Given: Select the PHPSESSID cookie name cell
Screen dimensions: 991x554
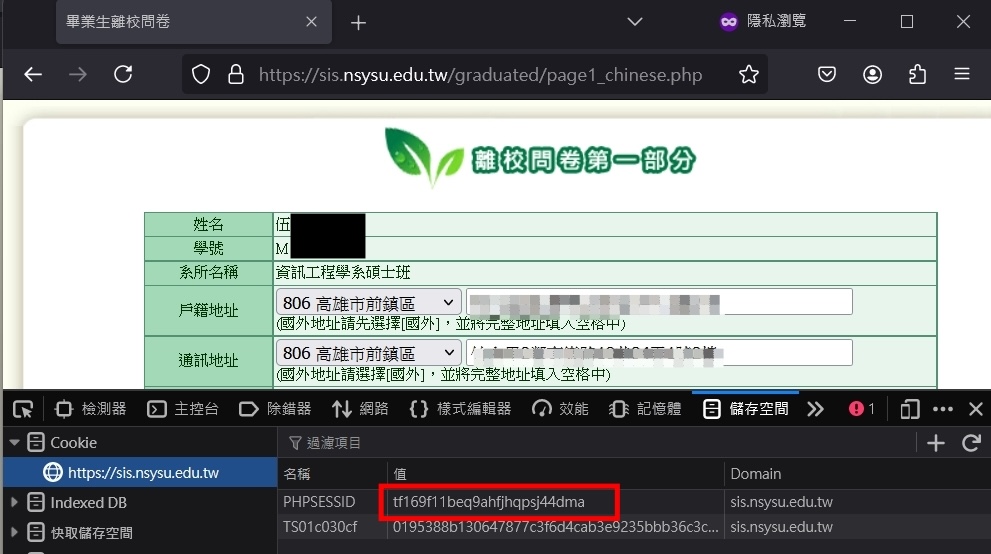Looking at the screenshot, I should click(332, 502).
